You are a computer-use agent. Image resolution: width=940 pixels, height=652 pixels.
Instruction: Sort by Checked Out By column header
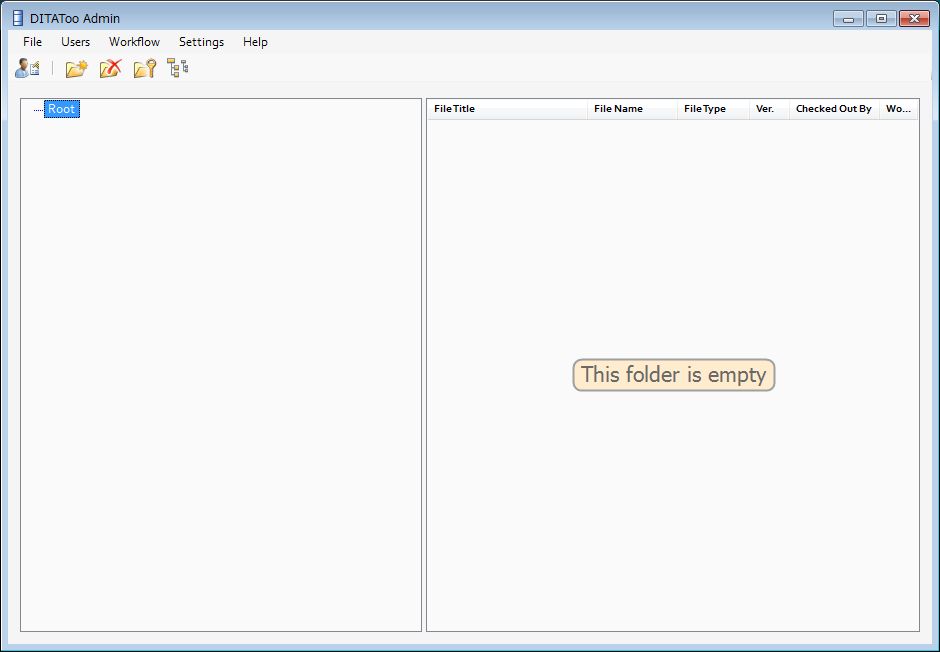click(834, 109)
